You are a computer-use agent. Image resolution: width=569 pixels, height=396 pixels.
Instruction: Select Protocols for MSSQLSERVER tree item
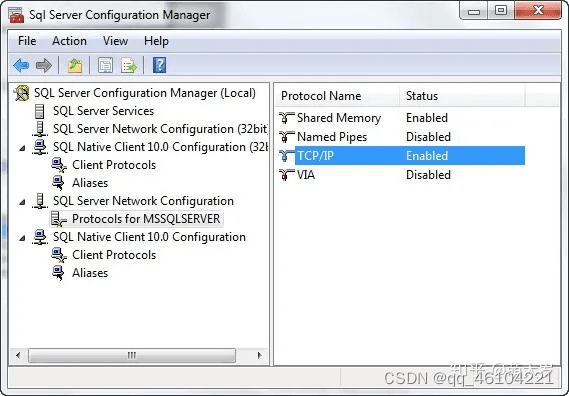[x=146, y=219]
